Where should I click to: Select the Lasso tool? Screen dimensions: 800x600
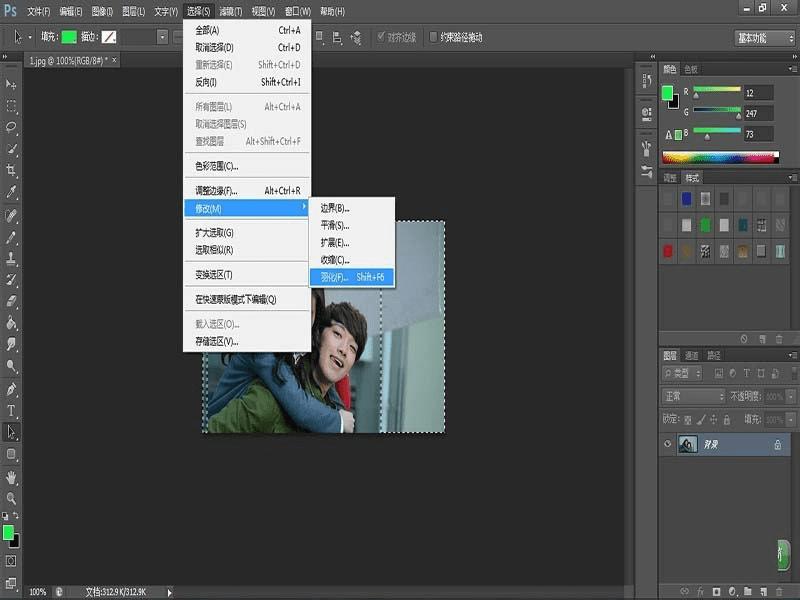(x=12, y=127)
